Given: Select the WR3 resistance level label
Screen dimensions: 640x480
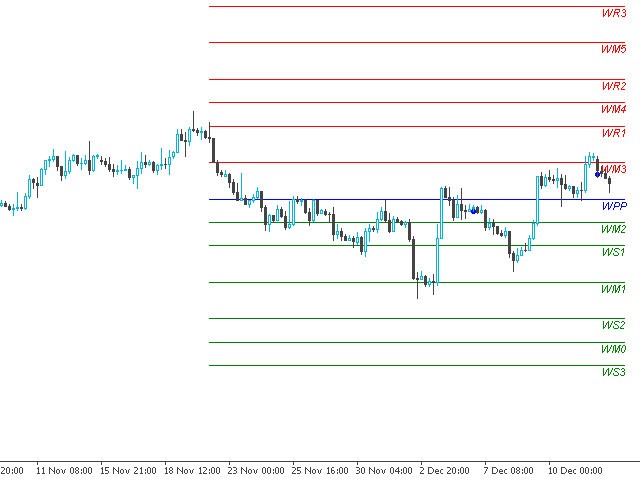Looking at the screenshot, I should (614, 13).
